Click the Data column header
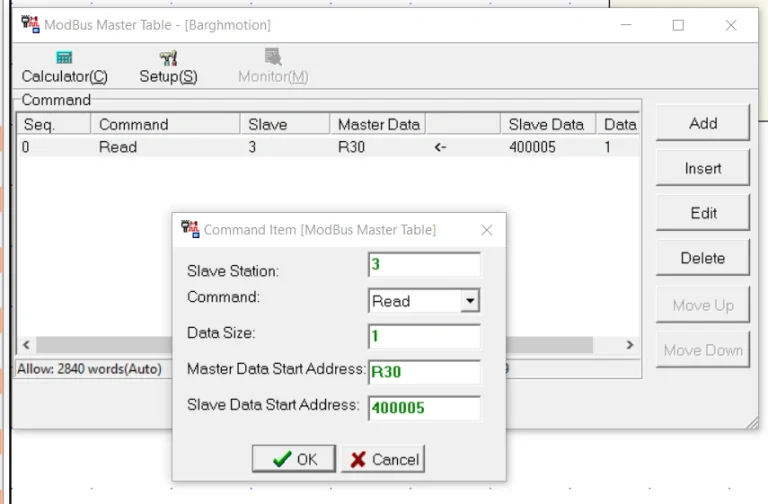 coord(618,124)
